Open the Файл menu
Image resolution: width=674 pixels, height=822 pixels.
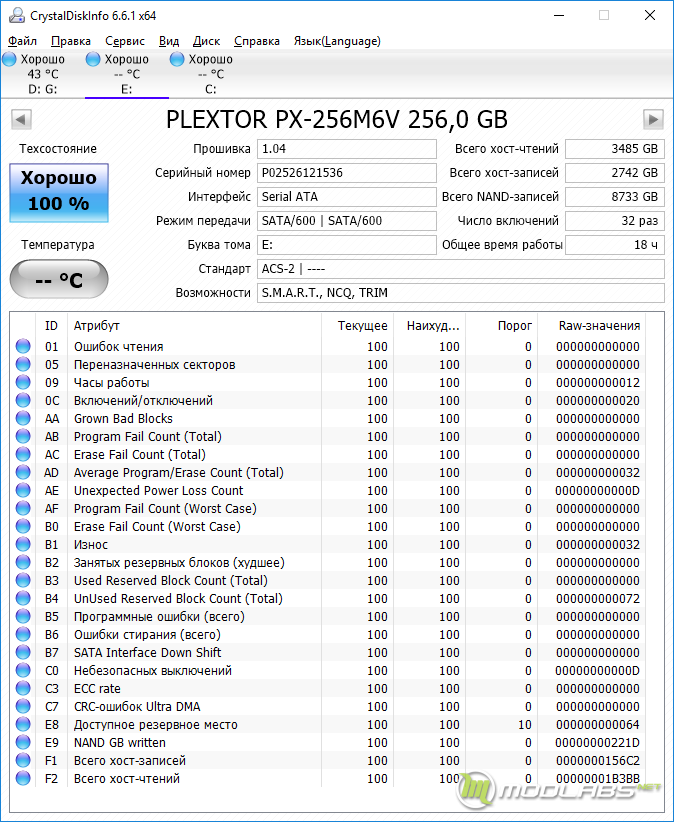point(23,41)
